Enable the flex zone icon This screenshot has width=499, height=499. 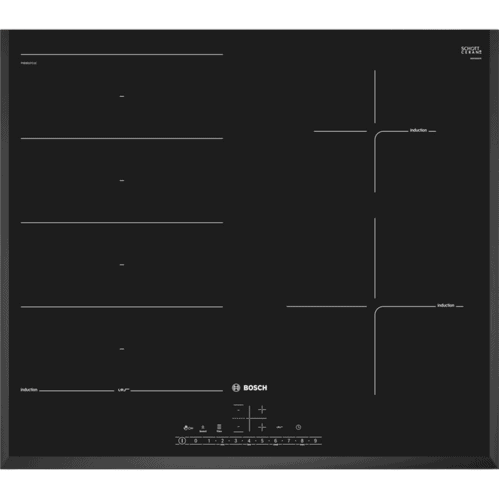point(219,428)
